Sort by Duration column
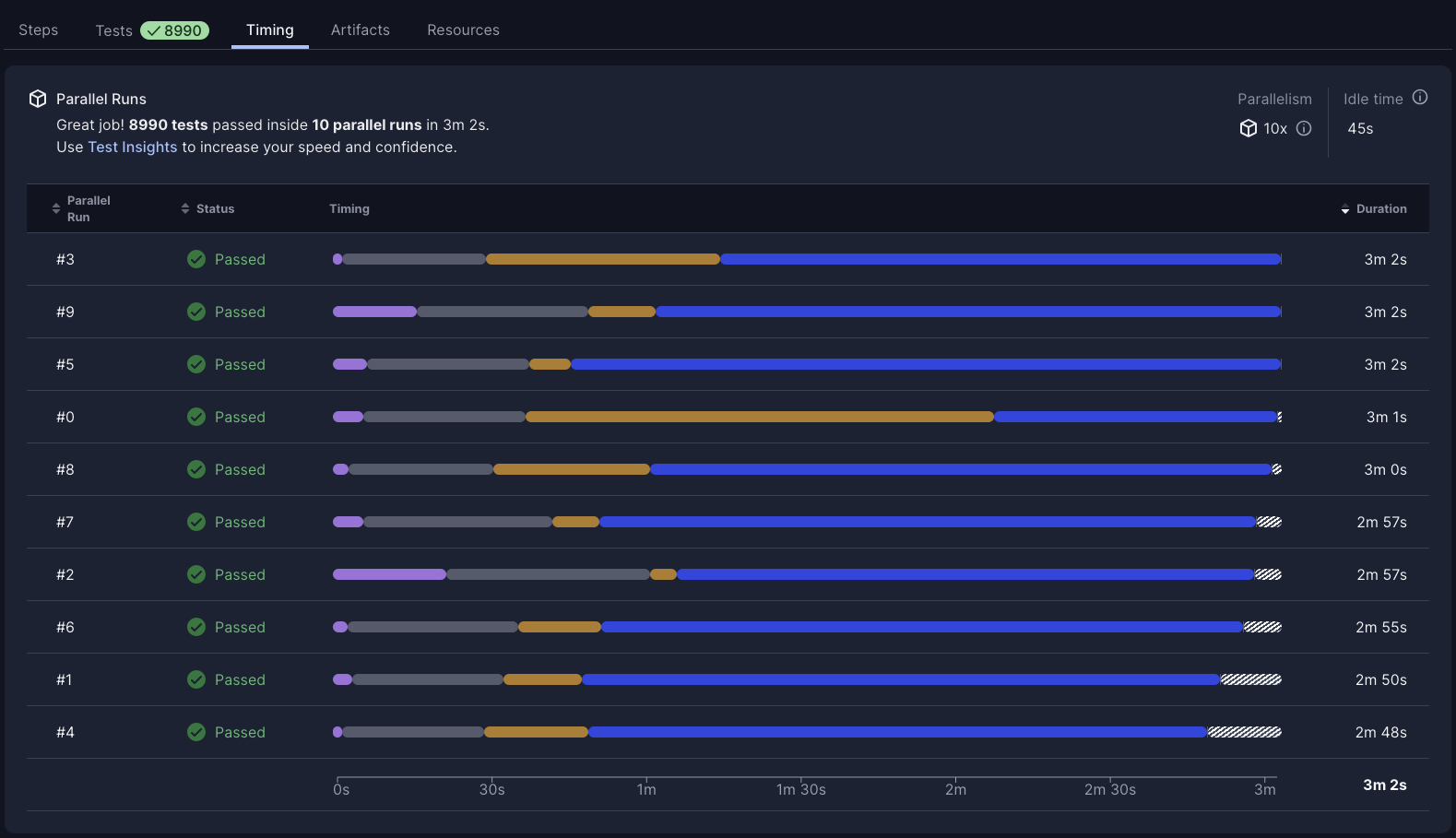The height and width of the screenshot is (838, 1456). click(x=1374, y=208)
